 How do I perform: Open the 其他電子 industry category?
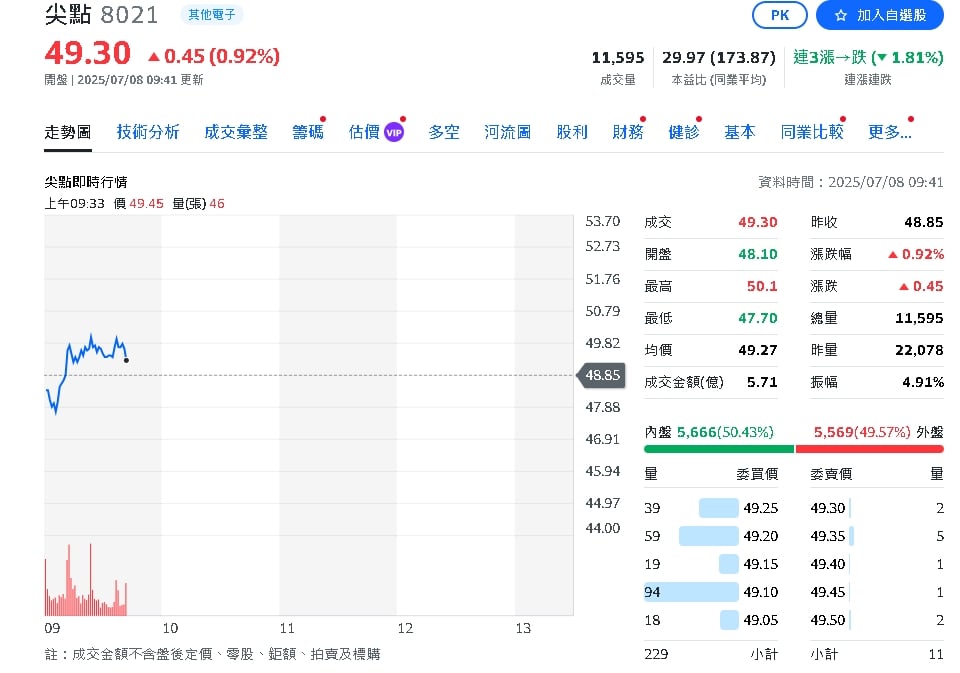click(x=211, y=15)
